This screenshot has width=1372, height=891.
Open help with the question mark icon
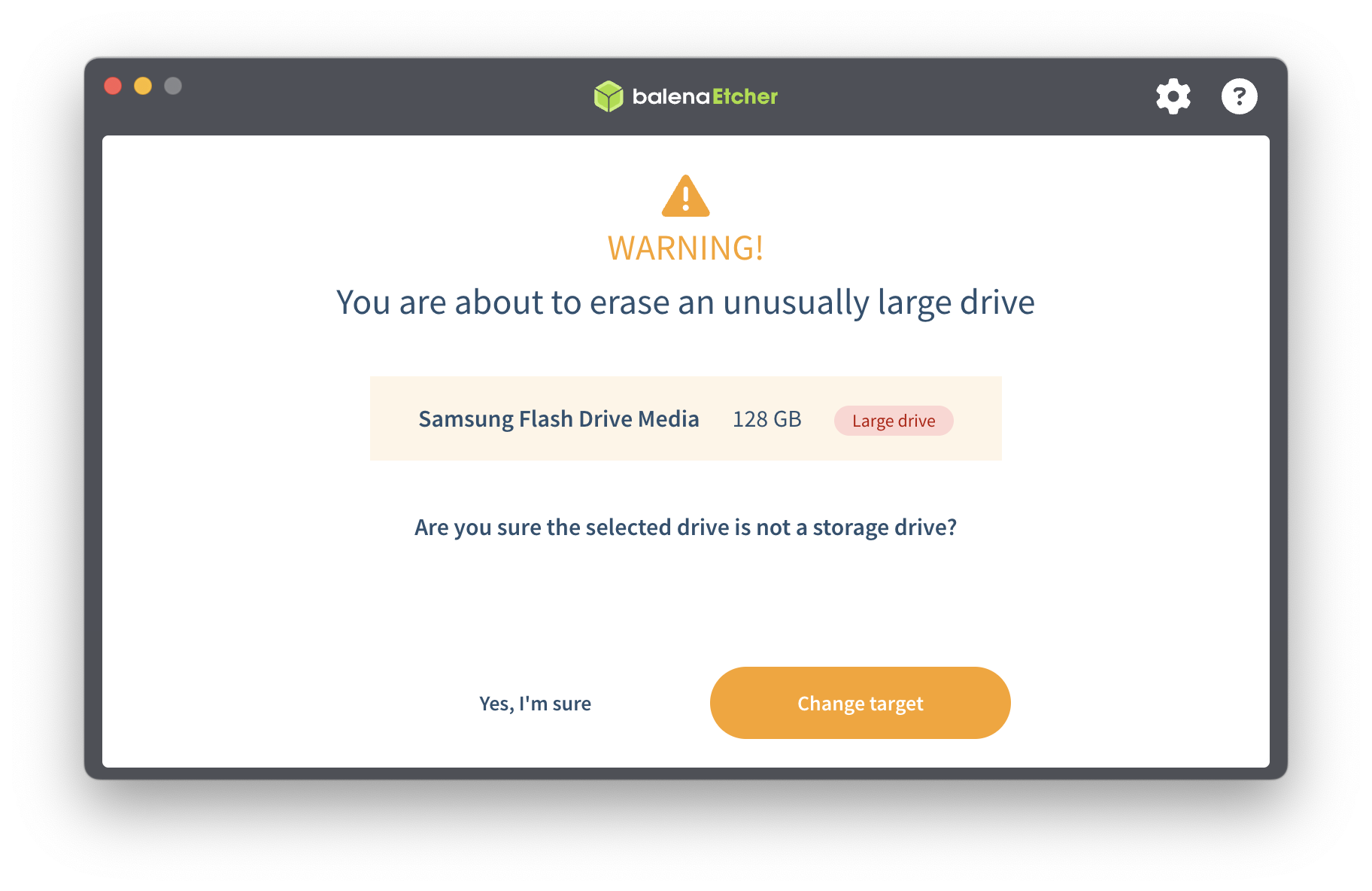click(1239, 96)
